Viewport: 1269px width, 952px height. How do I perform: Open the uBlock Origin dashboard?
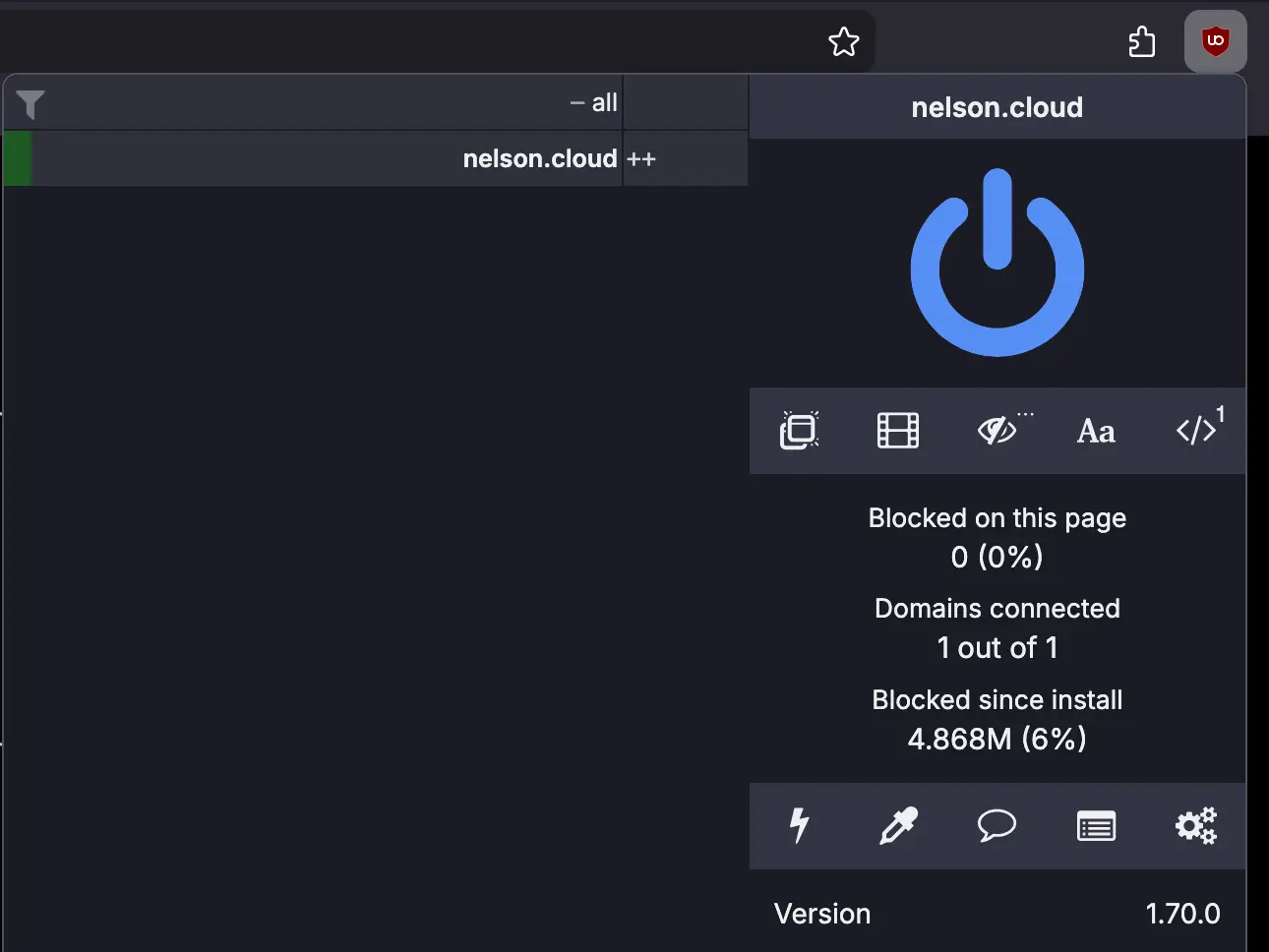(1195, 826)
